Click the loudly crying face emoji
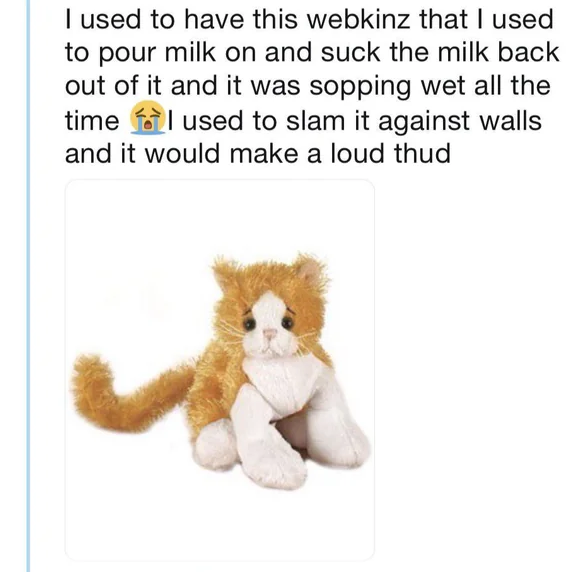 click(x=147, y=117)
